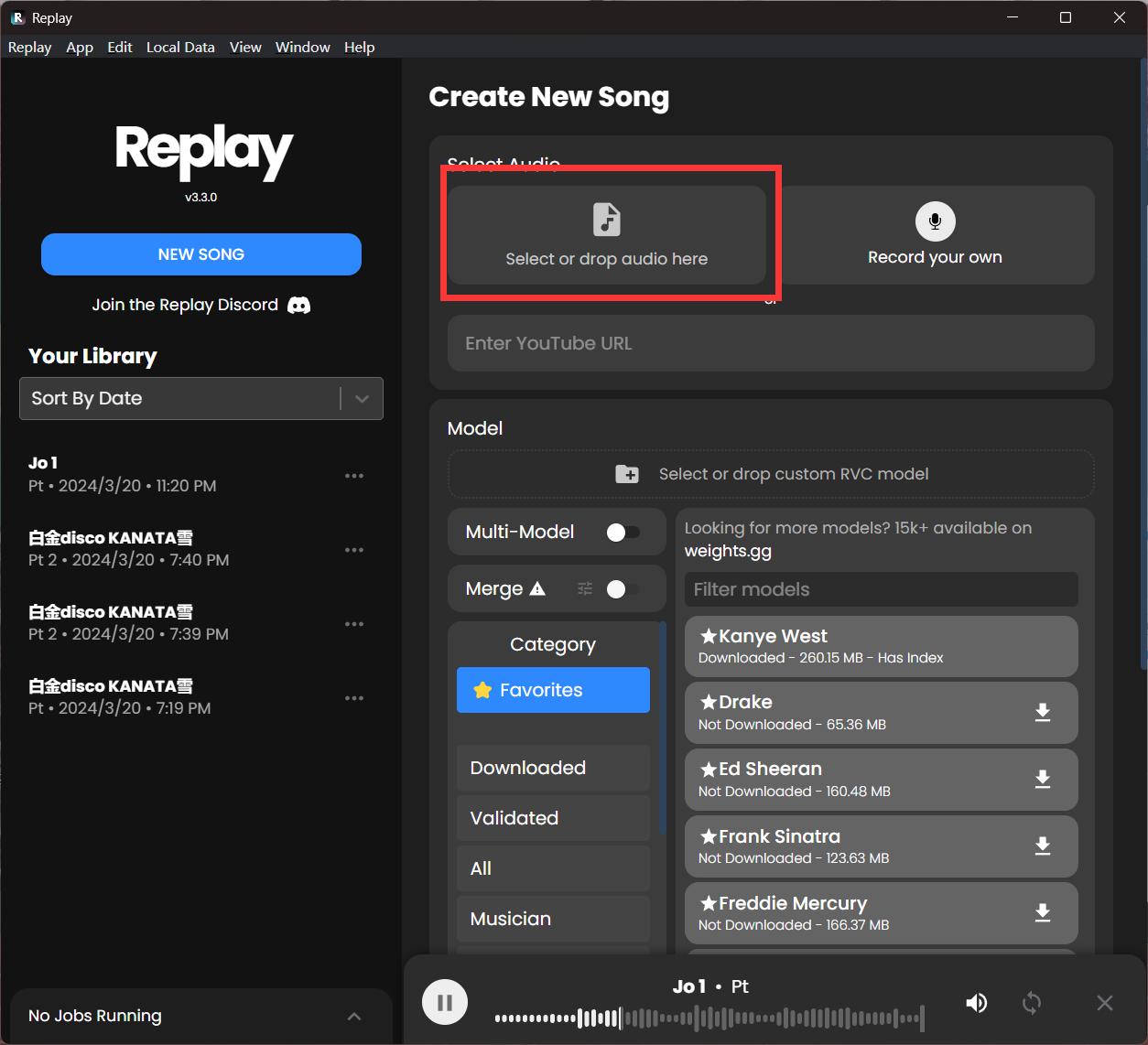This screenshot has height=1045, width=1148.
Task: Click the star on Kanye West model
Action: [708, 636]
